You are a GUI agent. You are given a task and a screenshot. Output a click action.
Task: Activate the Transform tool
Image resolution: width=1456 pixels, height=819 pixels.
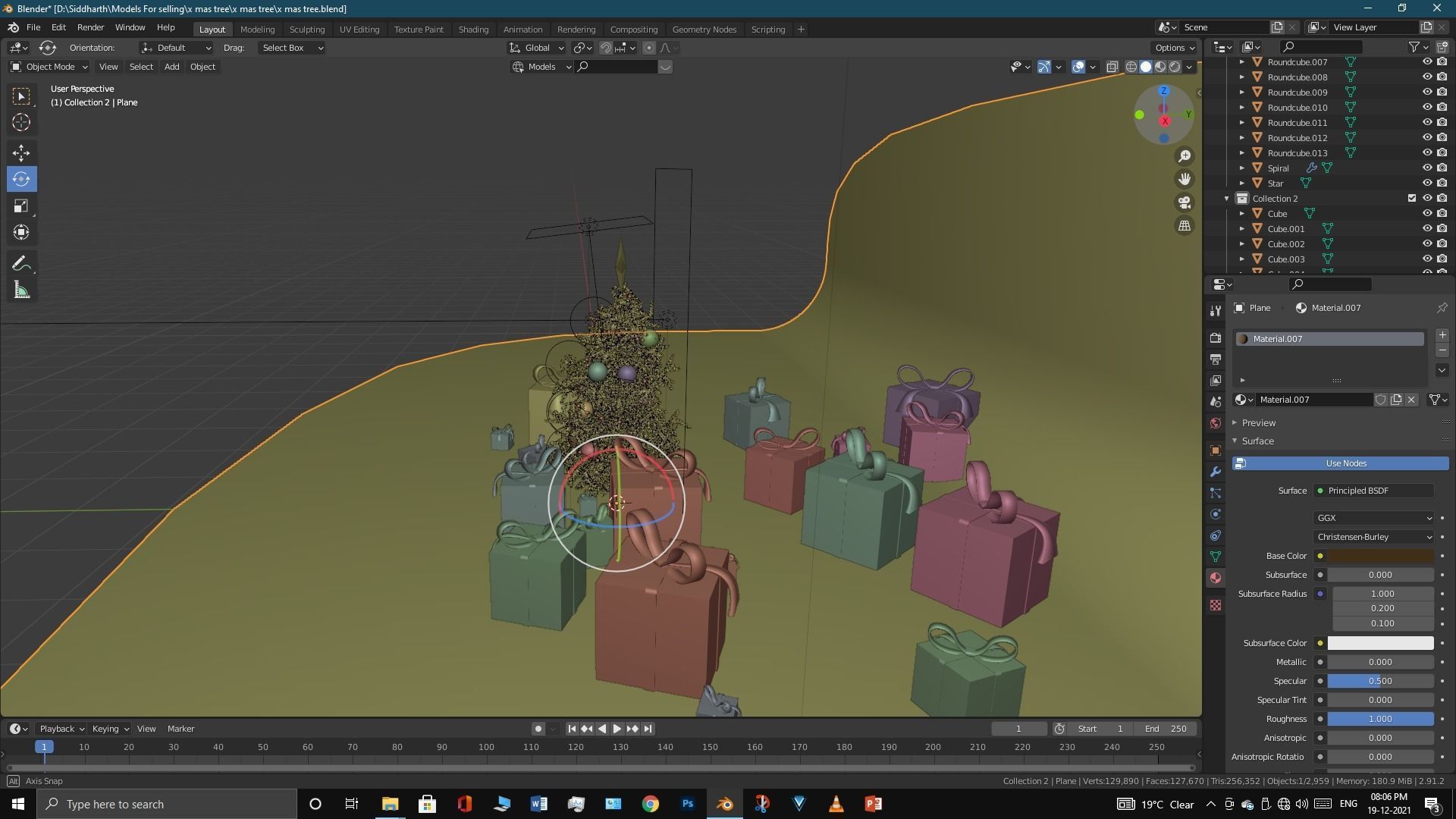tap(21, 233)
